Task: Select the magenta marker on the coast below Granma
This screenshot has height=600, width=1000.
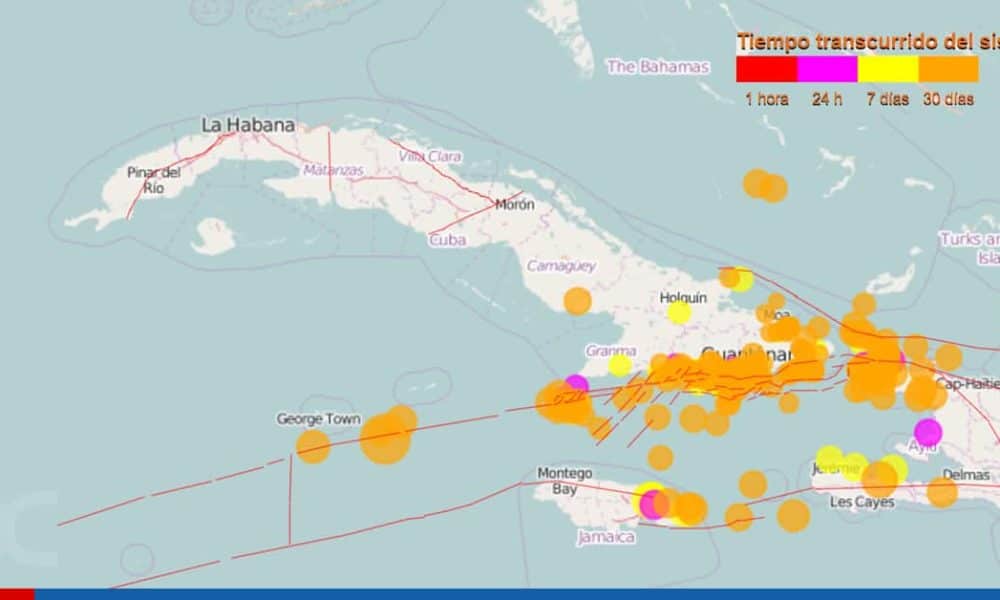Action: [x=576, y=386]
